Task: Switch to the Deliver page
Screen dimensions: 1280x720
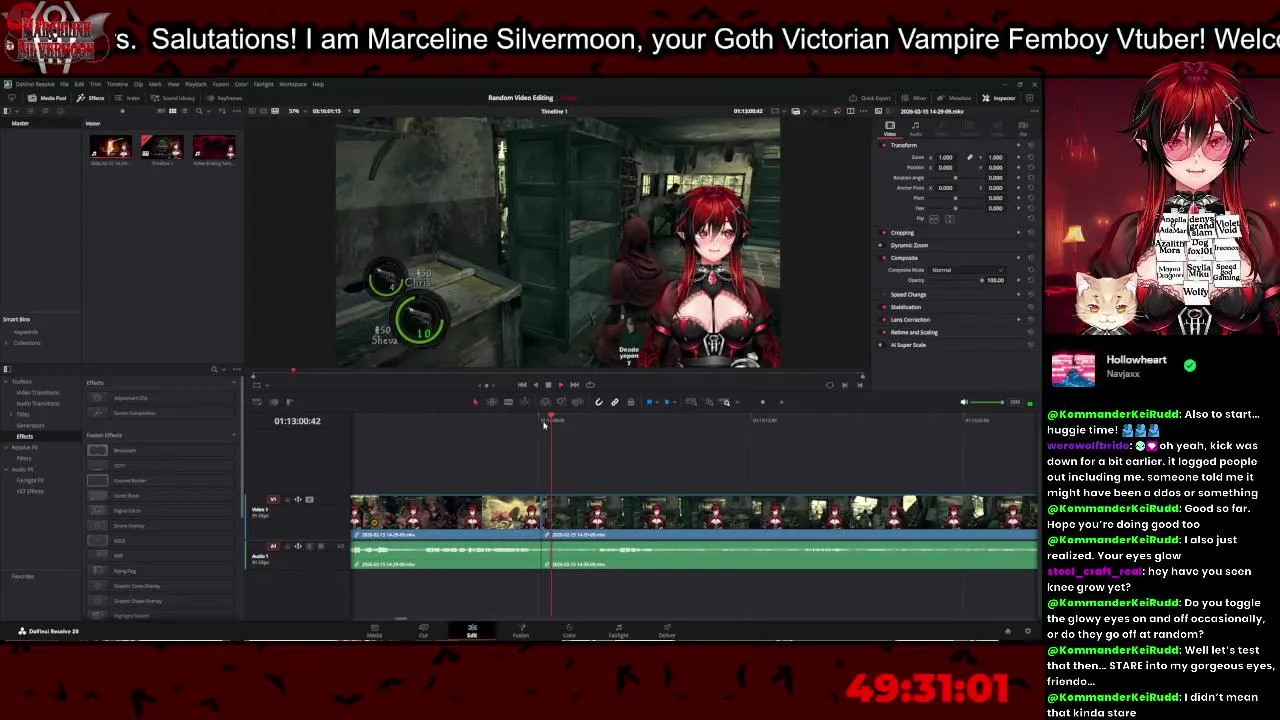Action: click(667, 632)
